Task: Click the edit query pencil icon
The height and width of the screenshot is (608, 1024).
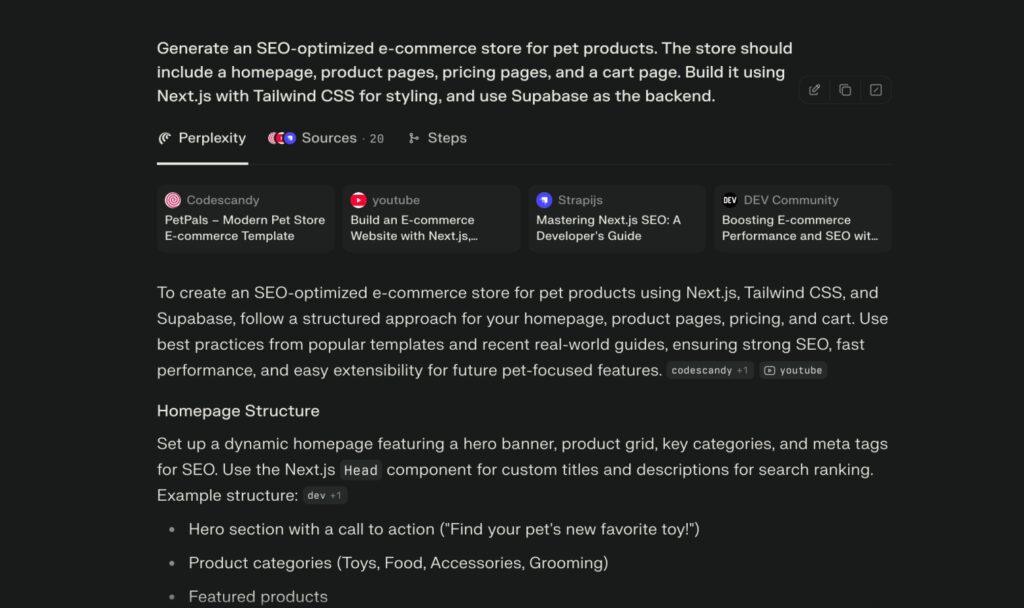Action: [815, 90]
